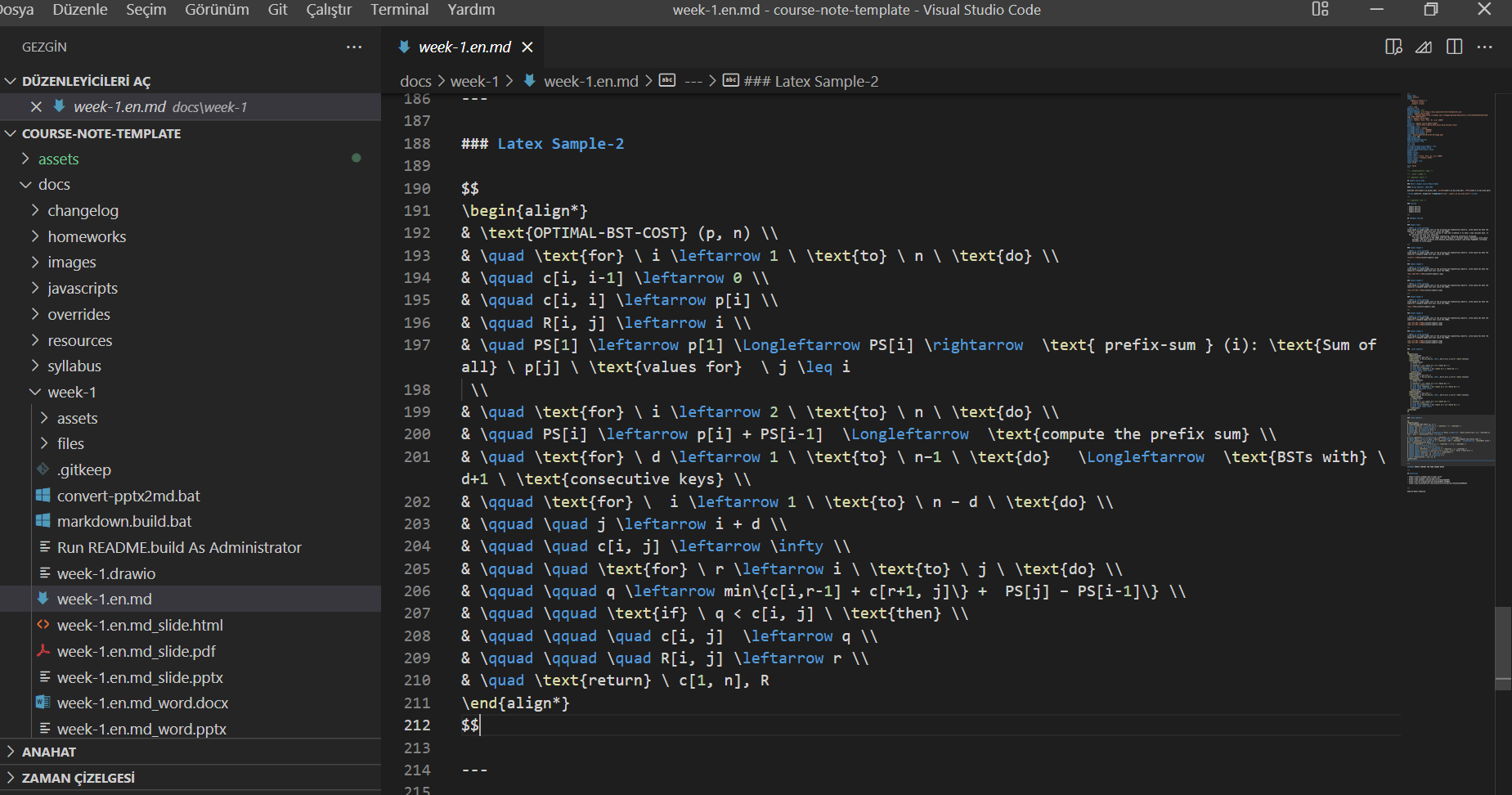The image size is (1512, 795).
Task: Expand the changelog folder
Action: click(35, 210)
